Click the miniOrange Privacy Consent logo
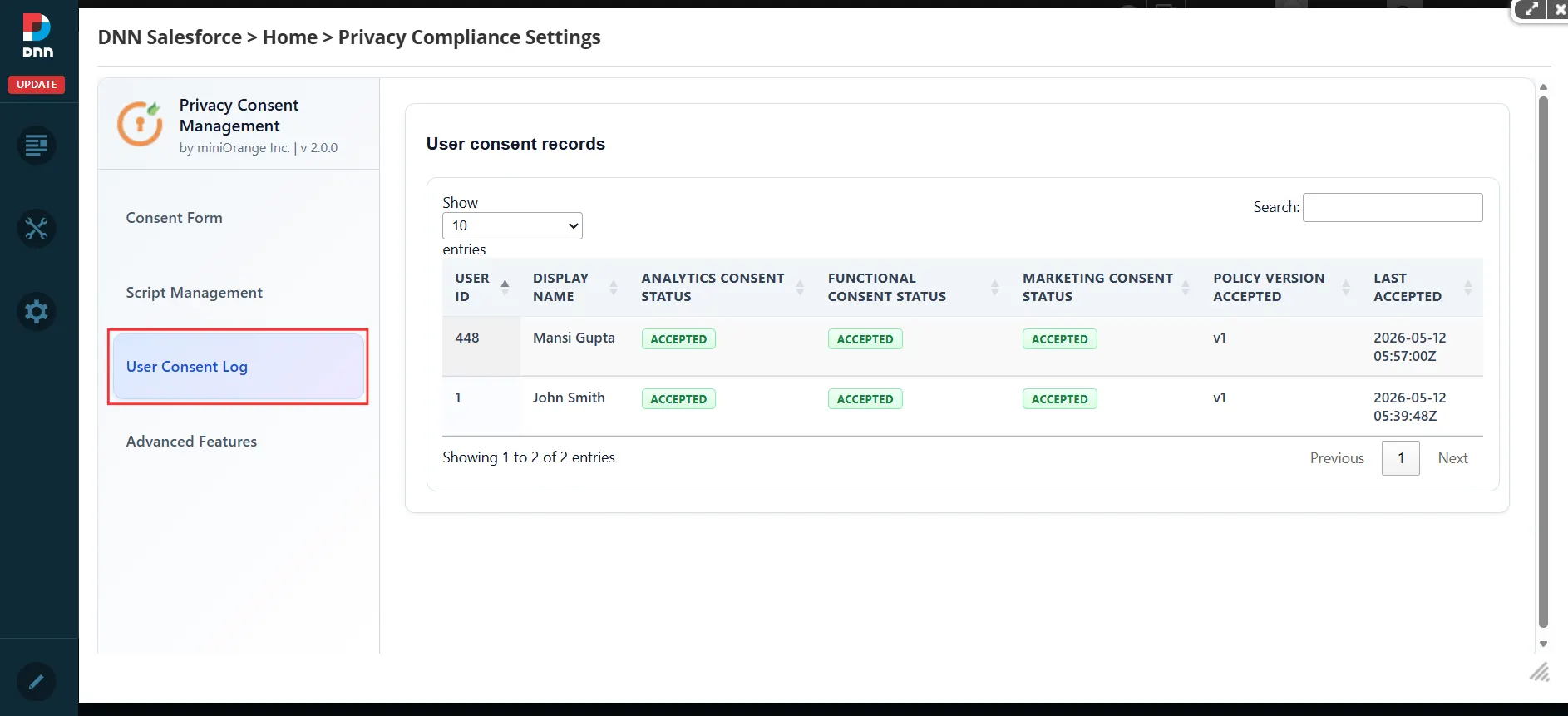Viewport: 1568px width, 716px height. (140, 124)
